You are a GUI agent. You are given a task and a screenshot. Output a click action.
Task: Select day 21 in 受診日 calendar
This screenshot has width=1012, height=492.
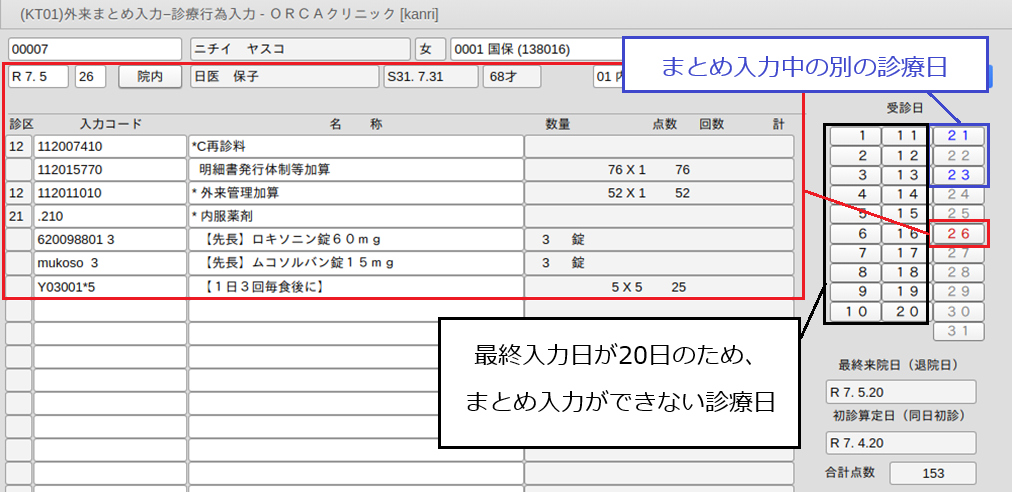coord(958,136)
